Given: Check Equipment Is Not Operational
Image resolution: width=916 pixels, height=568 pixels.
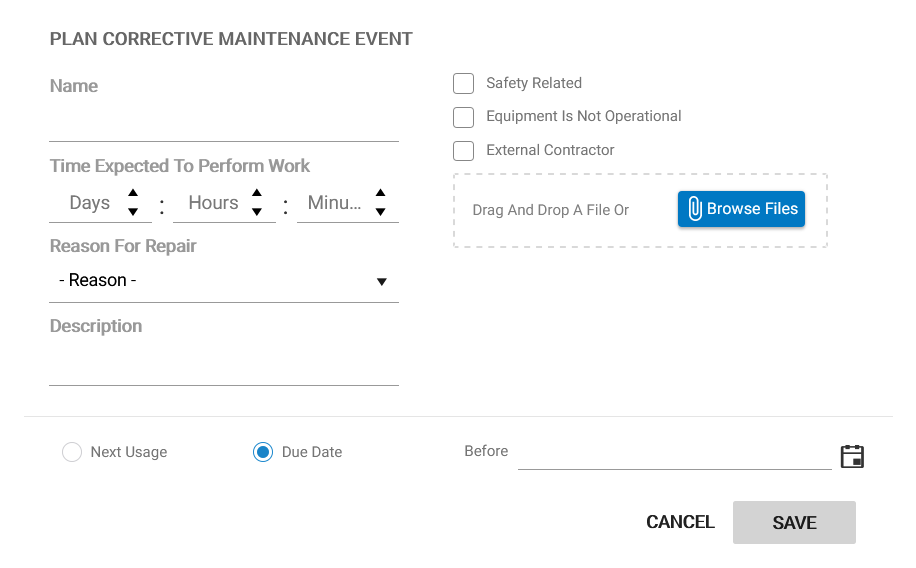Looking at the screenshot, I should tap(463, 117).
